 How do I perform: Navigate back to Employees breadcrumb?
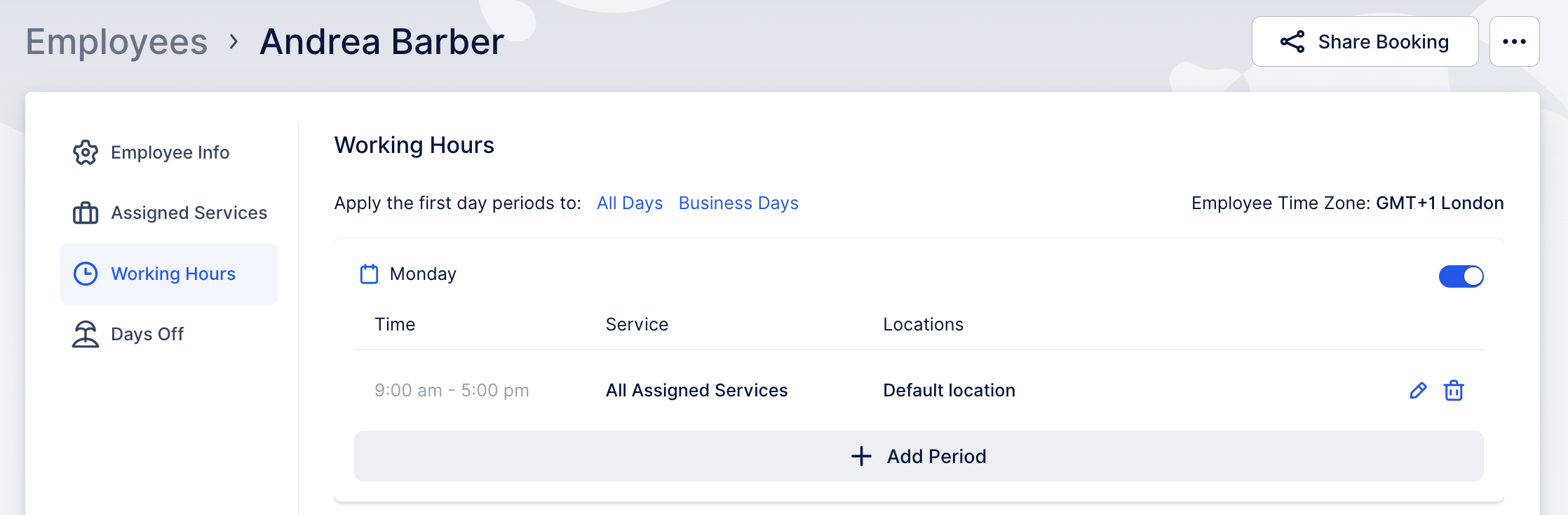click(x=117, y=42)
